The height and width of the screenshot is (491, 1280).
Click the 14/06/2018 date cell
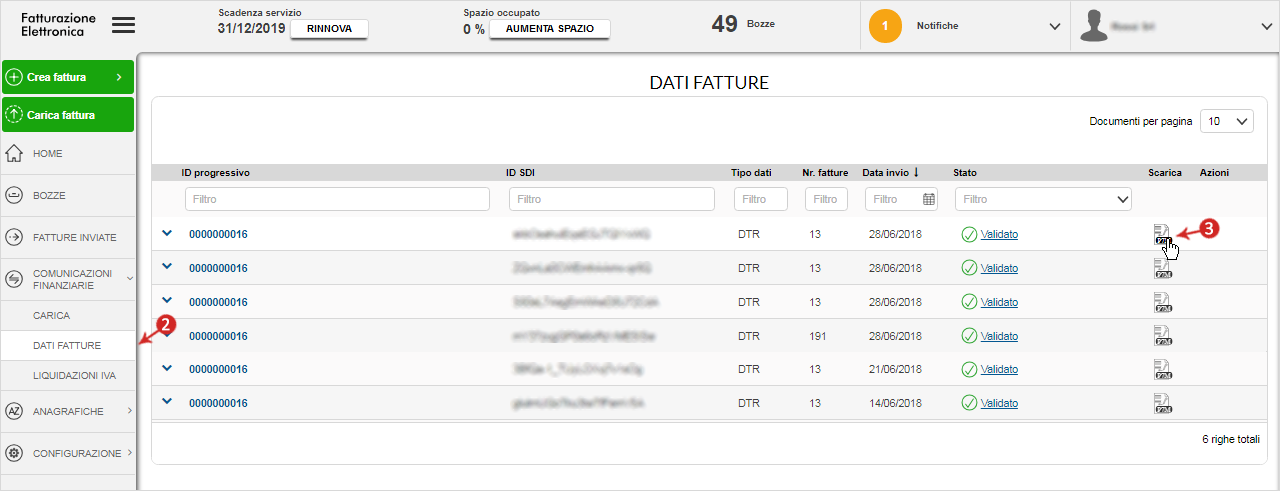point(894,404)
